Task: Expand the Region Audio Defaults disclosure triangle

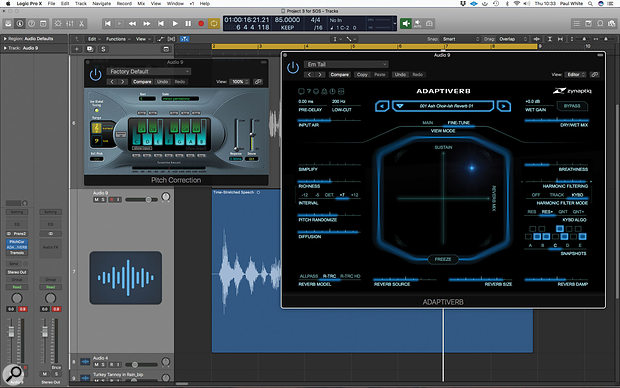Action: (5, 39)
